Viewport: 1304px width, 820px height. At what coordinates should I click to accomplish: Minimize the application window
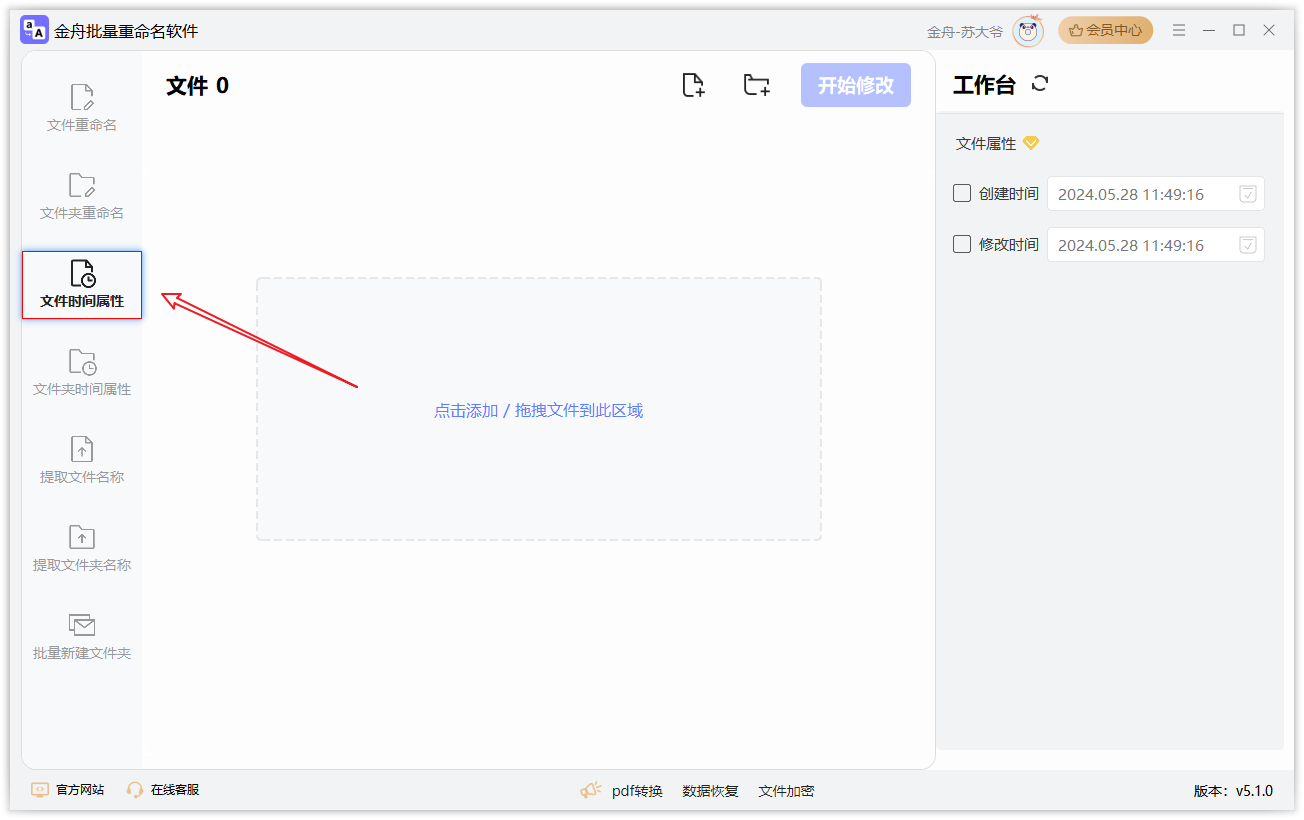(x=1210, y=30)
